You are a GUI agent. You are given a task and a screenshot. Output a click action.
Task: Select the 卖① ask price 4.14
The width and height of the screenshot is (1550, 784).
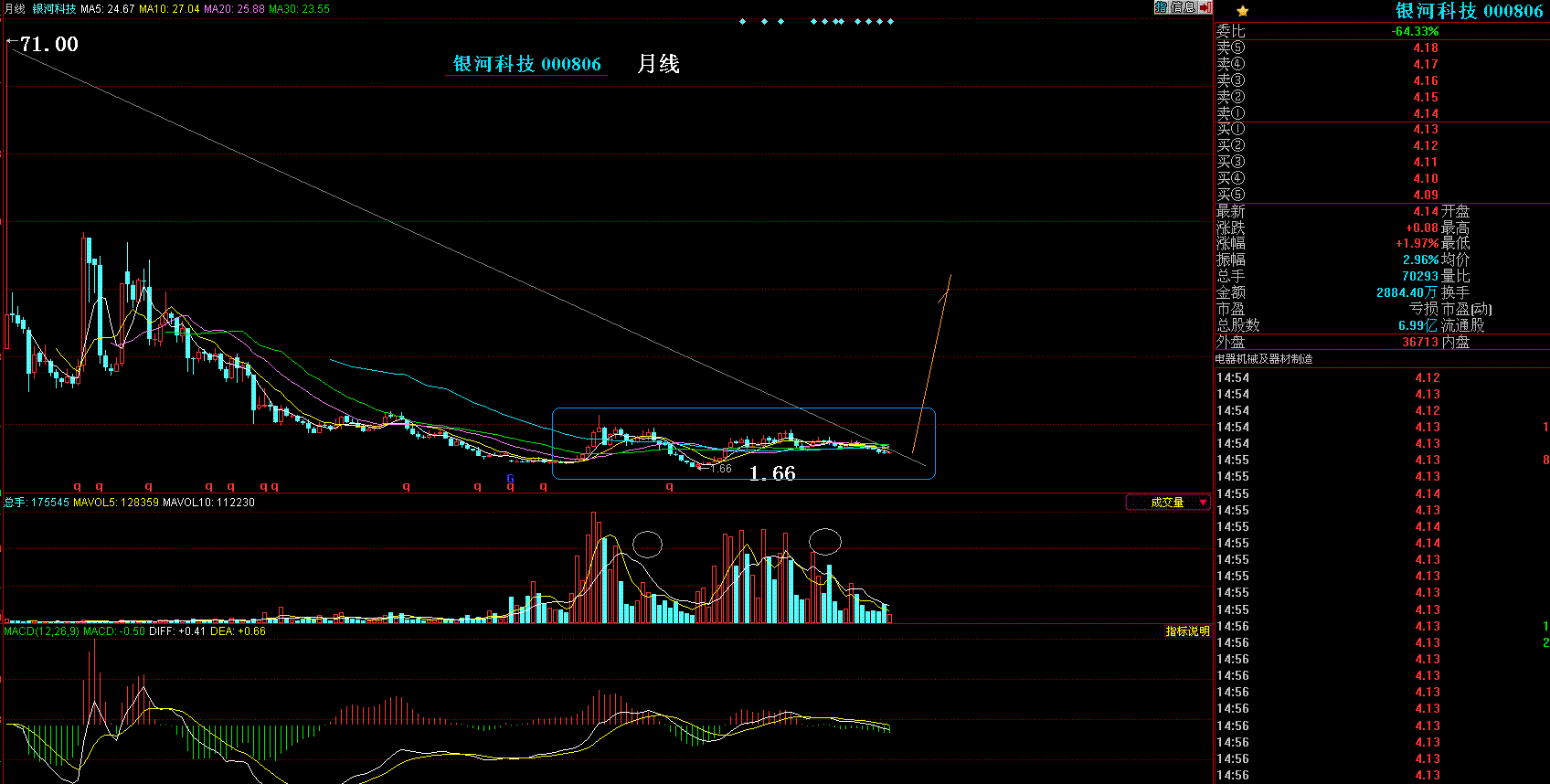pos(1426,114)
